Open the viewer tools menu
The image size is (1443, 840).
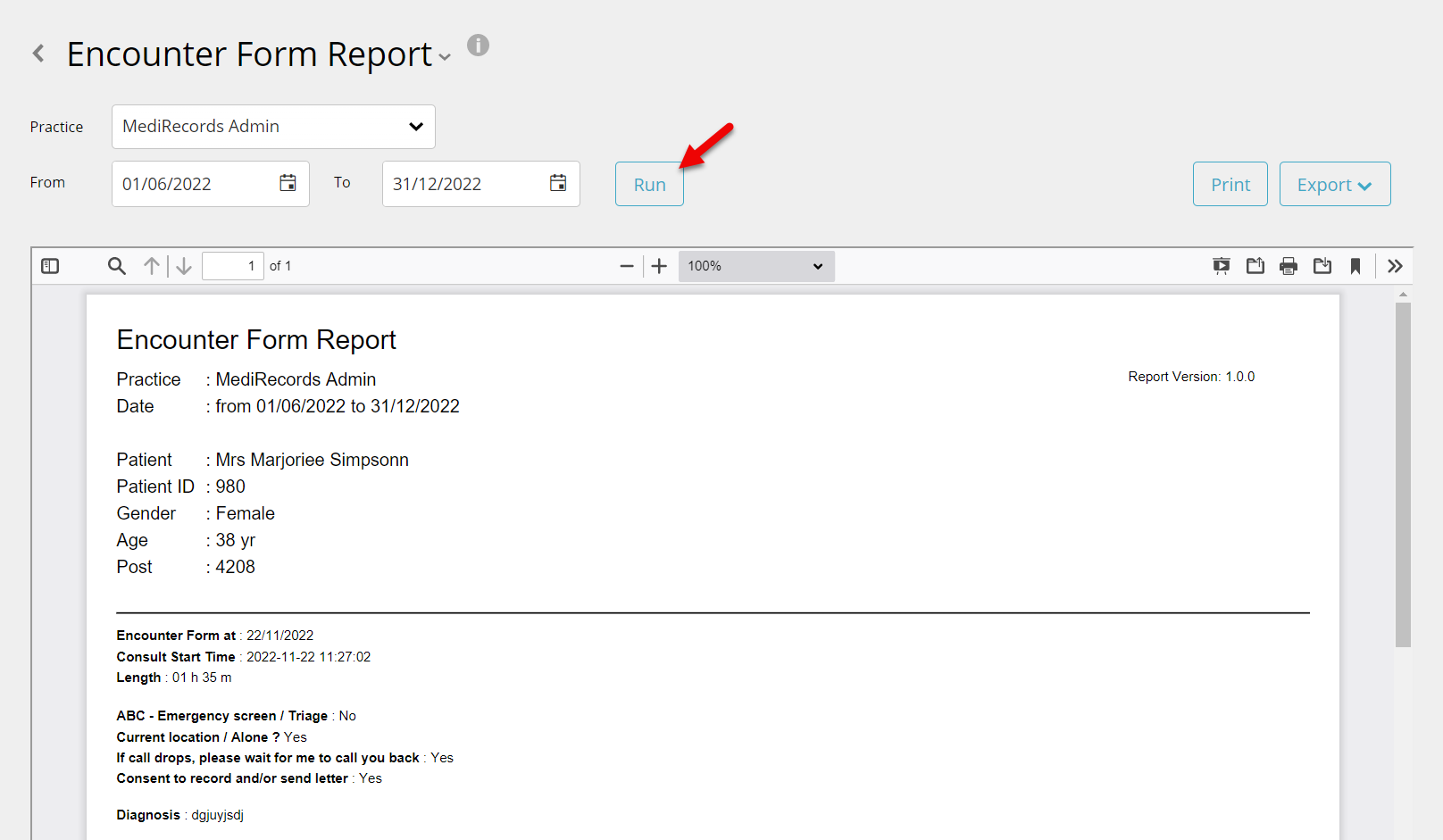click(1396, 266)
